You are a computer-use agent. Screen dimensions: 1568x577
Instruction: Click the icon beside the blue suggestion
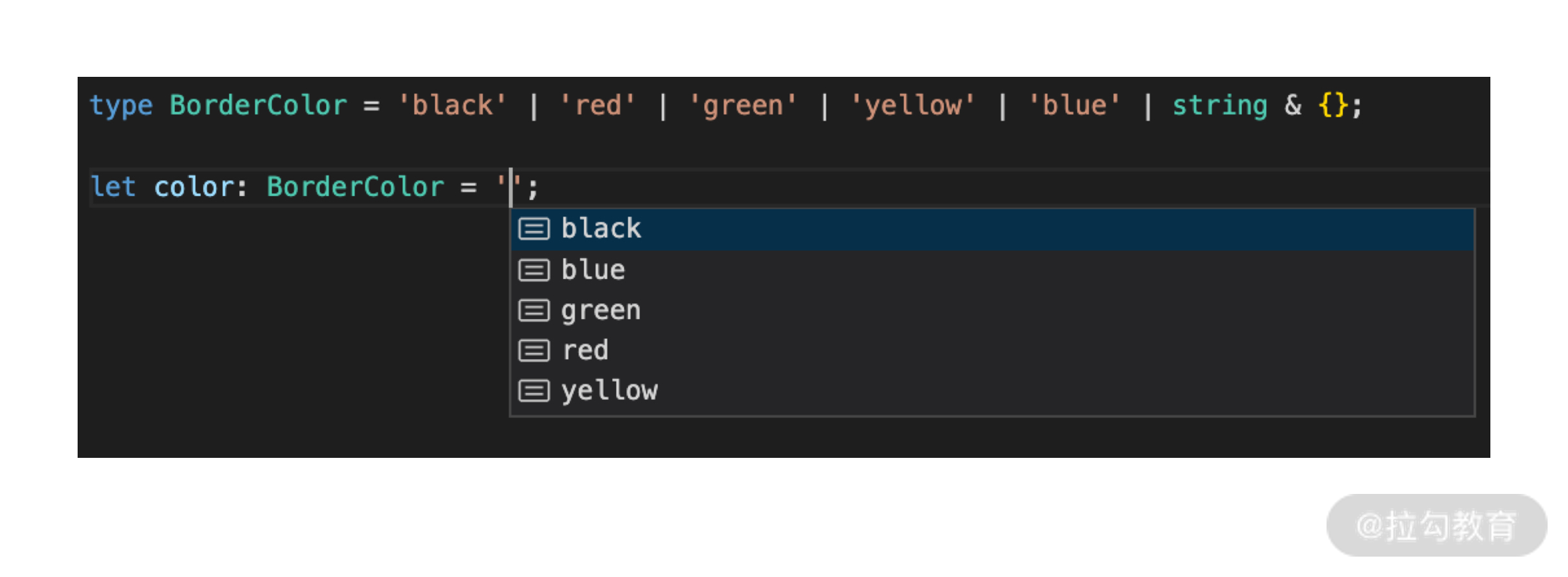(x=534, y=270)
